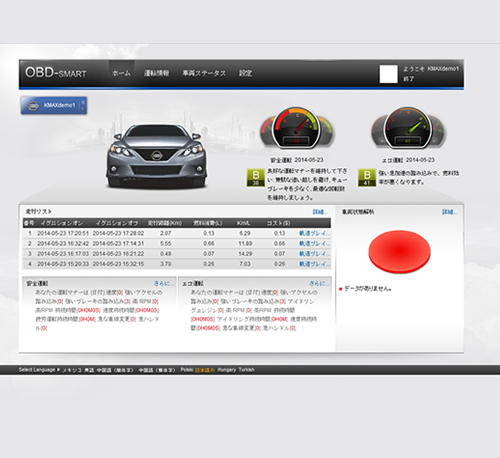Open 詳細 link of the 走行リスト panel
The width and height of the screenshot is (500, 458).
click(x=320, y=212)
